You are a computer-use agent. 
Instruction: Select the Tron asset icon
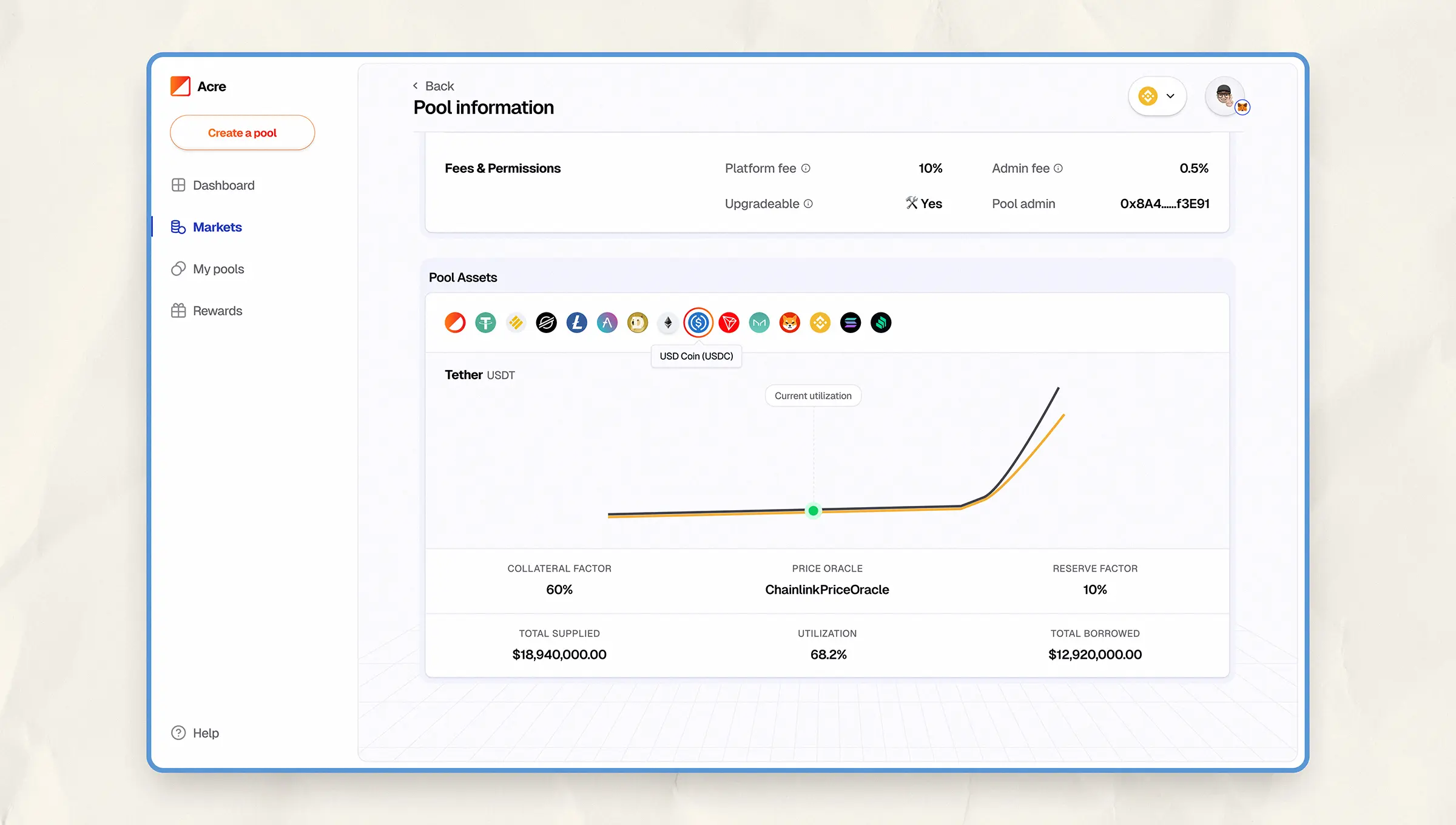tap(729, 323)
